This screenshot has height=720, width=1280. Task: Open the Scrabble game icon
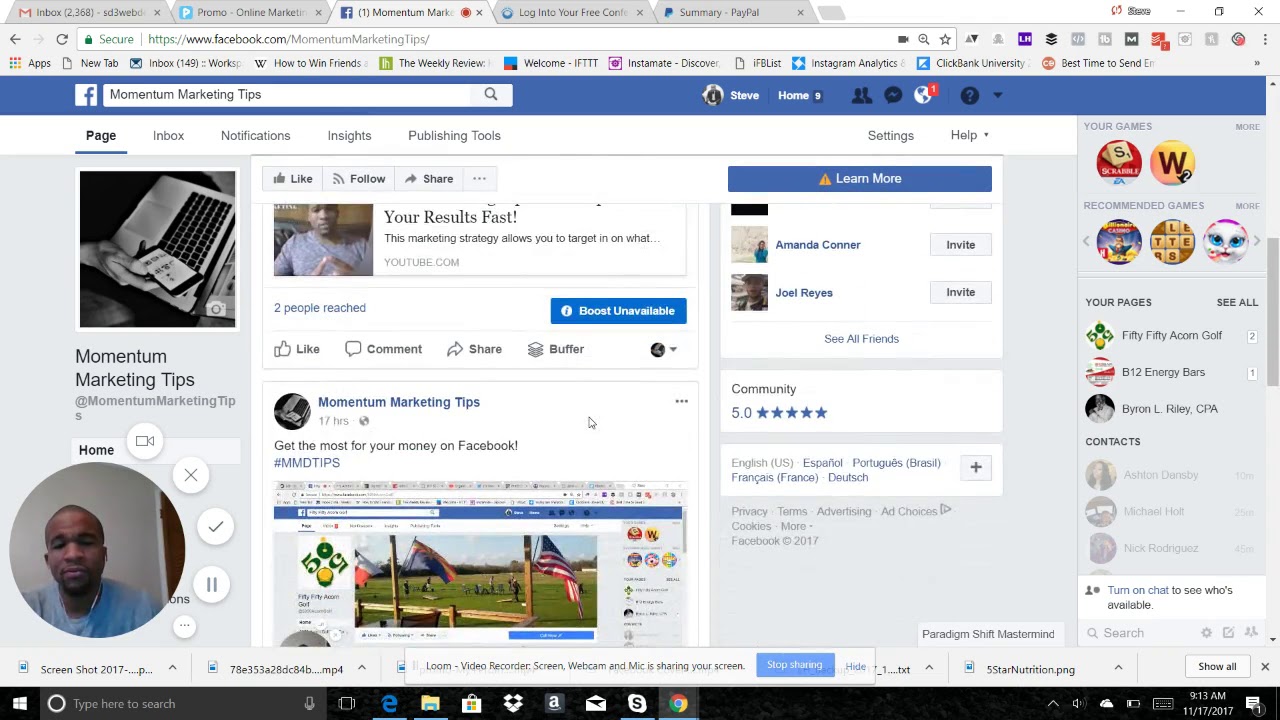click(x=1118, y=162)
